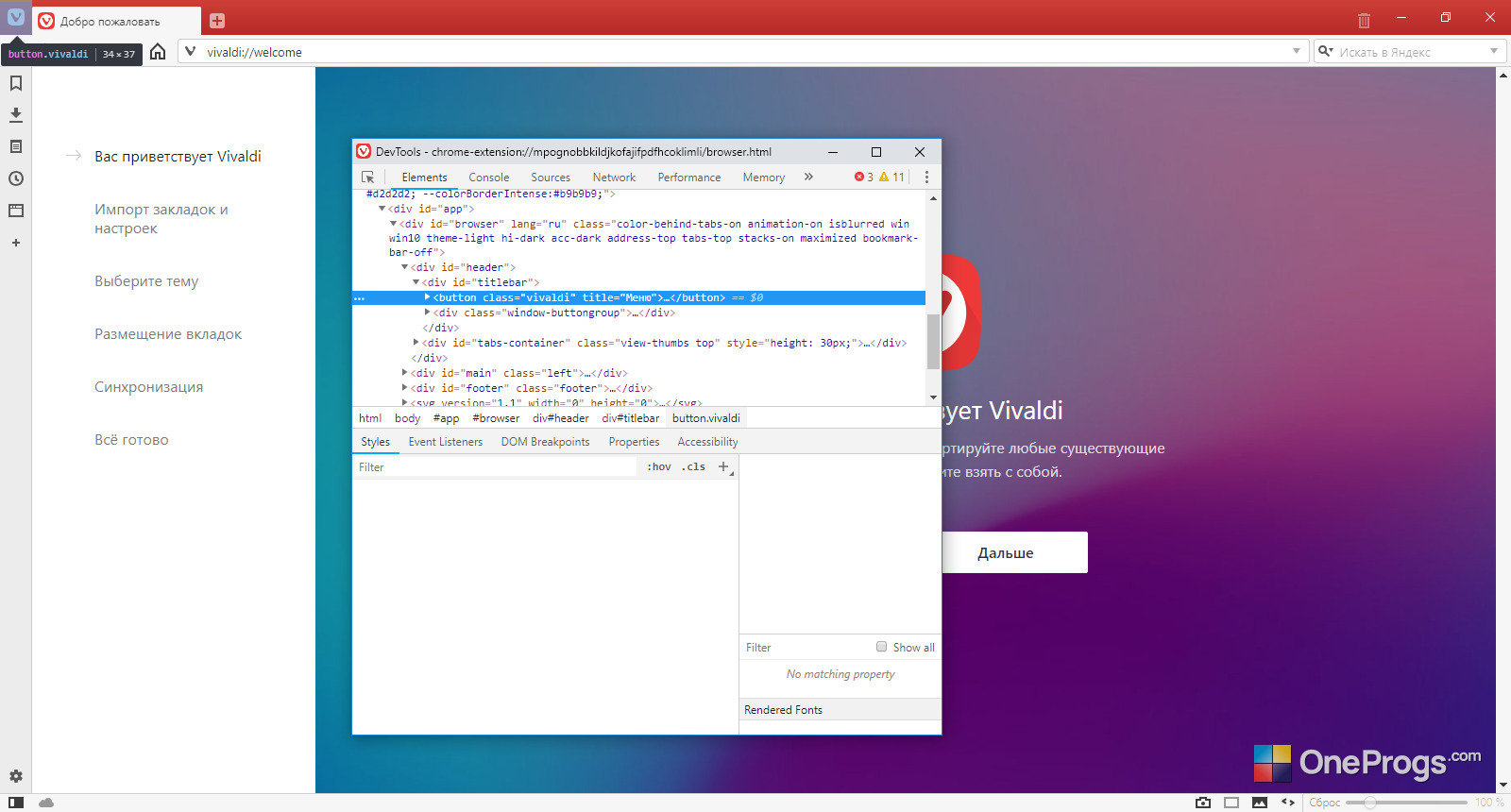Go to the Выберите тему step
1511x812 pixels.
146,281
